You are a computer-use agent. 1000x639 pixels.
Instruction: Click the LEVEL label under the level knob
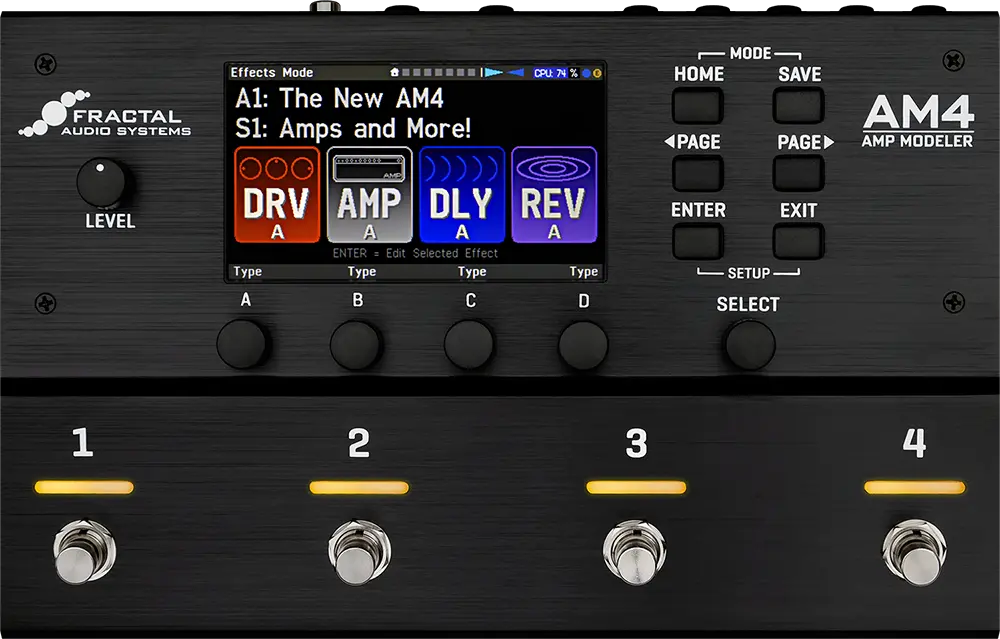point(110,221)
